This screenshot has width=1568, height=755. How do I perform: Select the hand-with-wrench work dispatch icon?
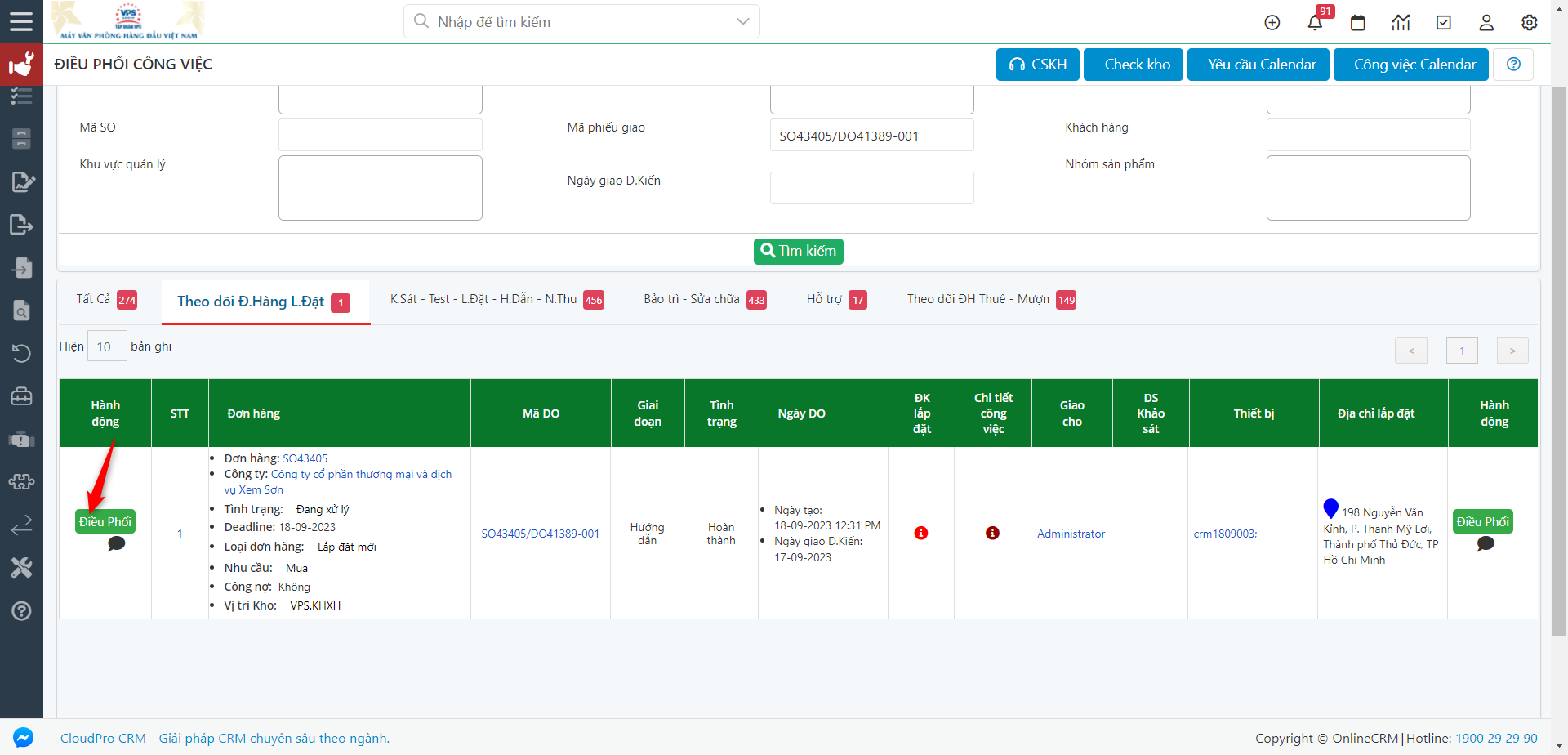pyautogui.click(x=21, y=64)
